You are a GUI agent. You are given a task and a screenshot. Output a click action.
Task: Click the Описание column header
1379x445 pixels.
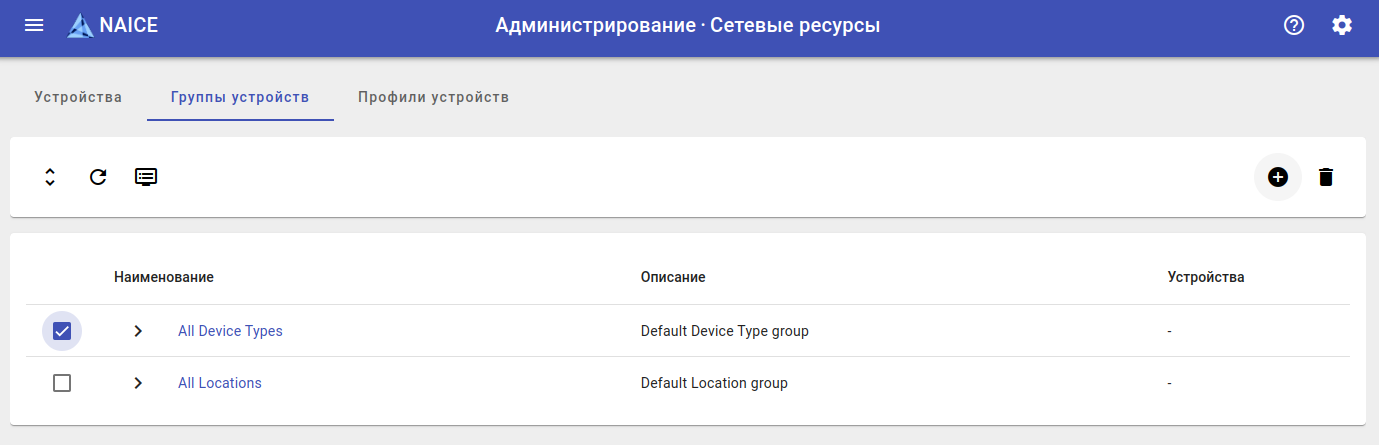[673, 277]
